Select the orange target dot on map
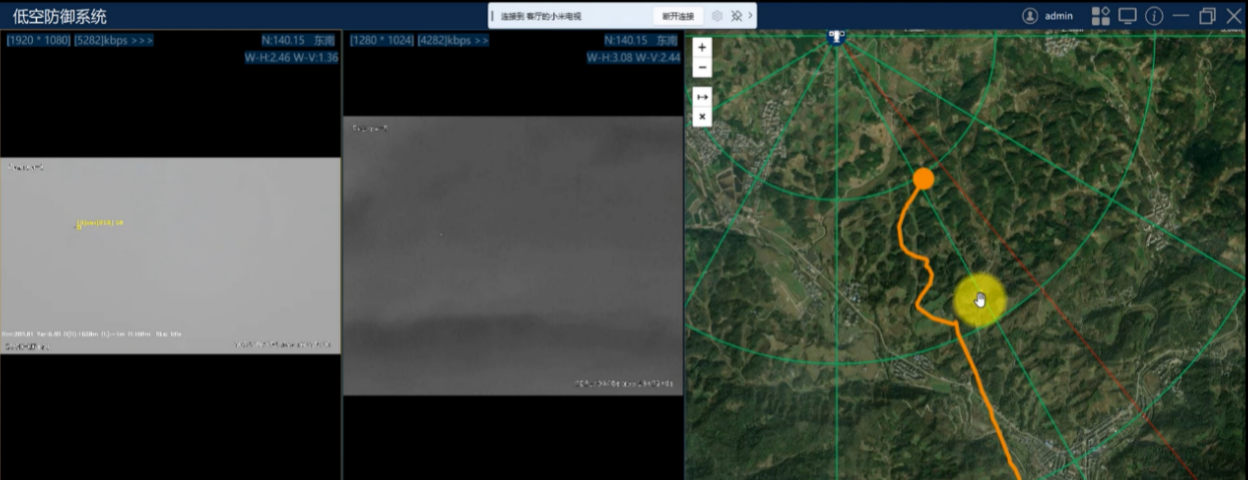The height and width of the screenshot is (481, 1248). click(x=923, y=178)
